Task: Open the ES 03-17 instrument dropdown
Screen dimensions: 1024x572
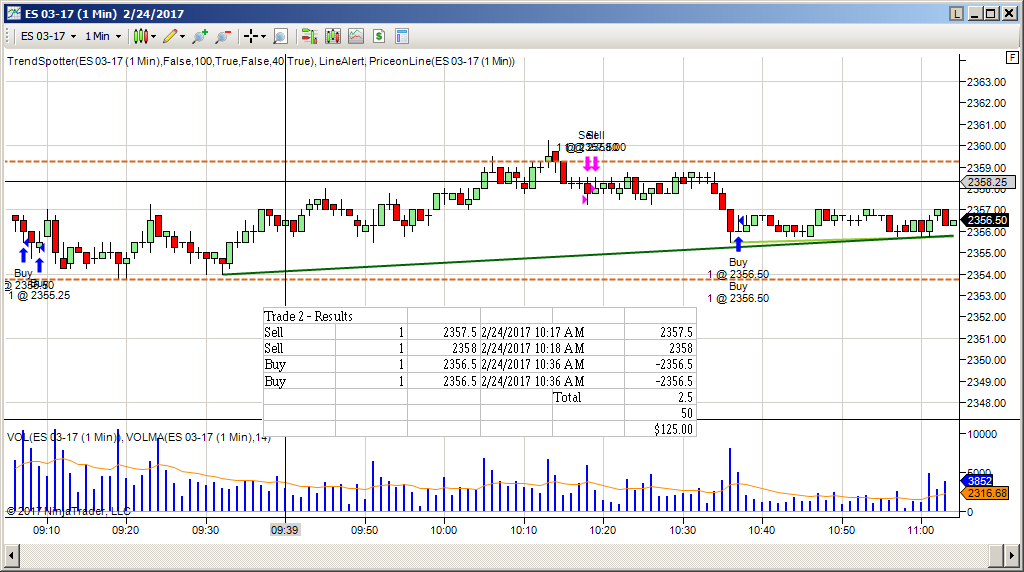Action: coord(48,37)
